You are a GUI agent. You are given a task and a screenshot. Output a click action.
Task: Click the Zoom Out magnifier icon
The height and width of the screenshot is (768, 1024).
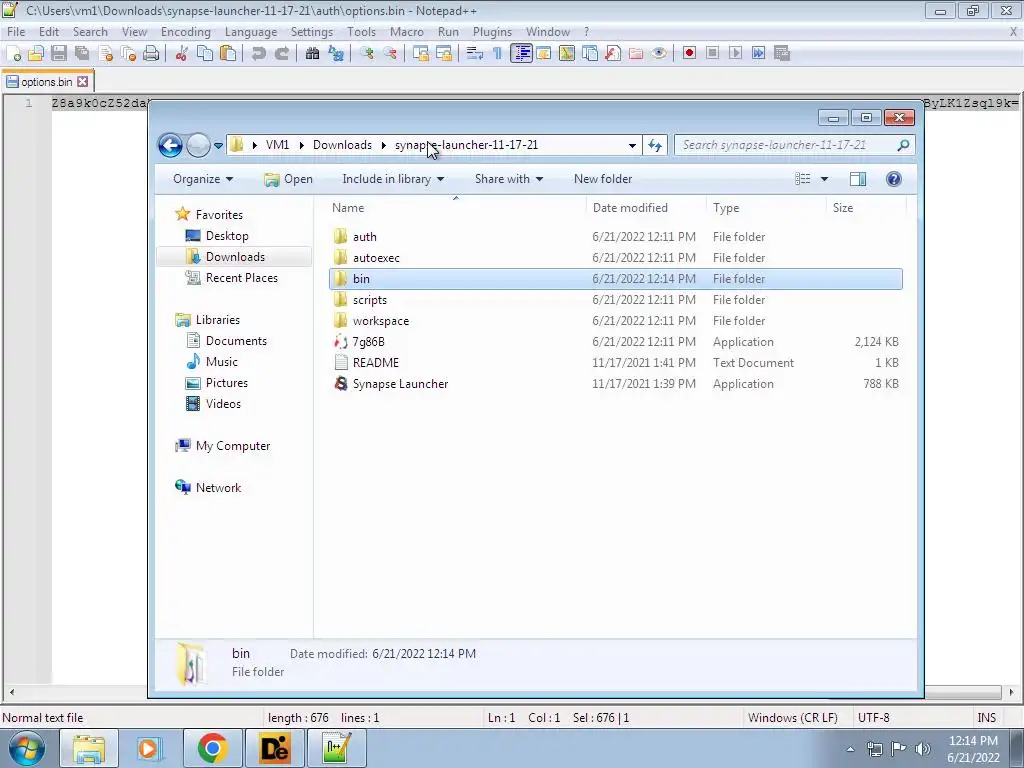[390, 54]
